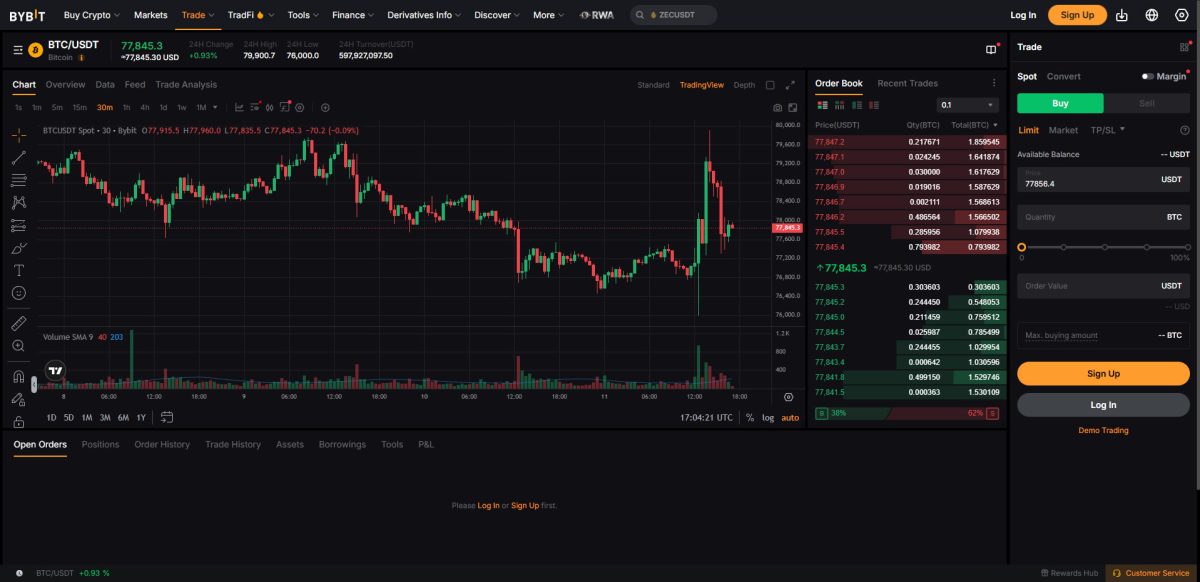Select the trend line drawing tool
The image size is (1200, 582).
[x=19, y=158]
